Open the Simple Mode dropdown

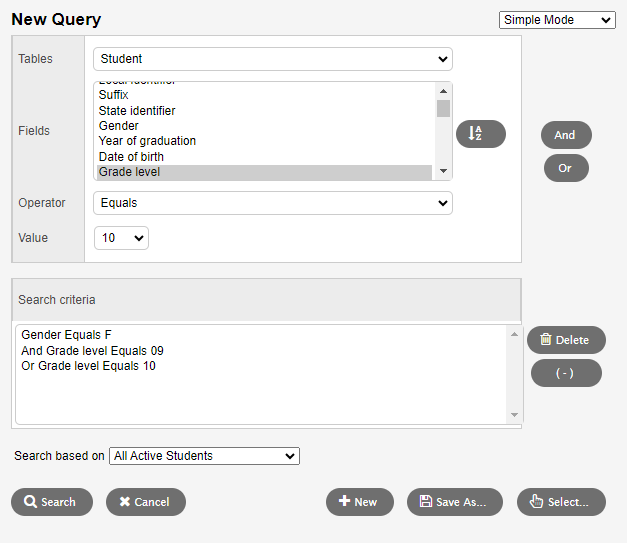[557, 20]
